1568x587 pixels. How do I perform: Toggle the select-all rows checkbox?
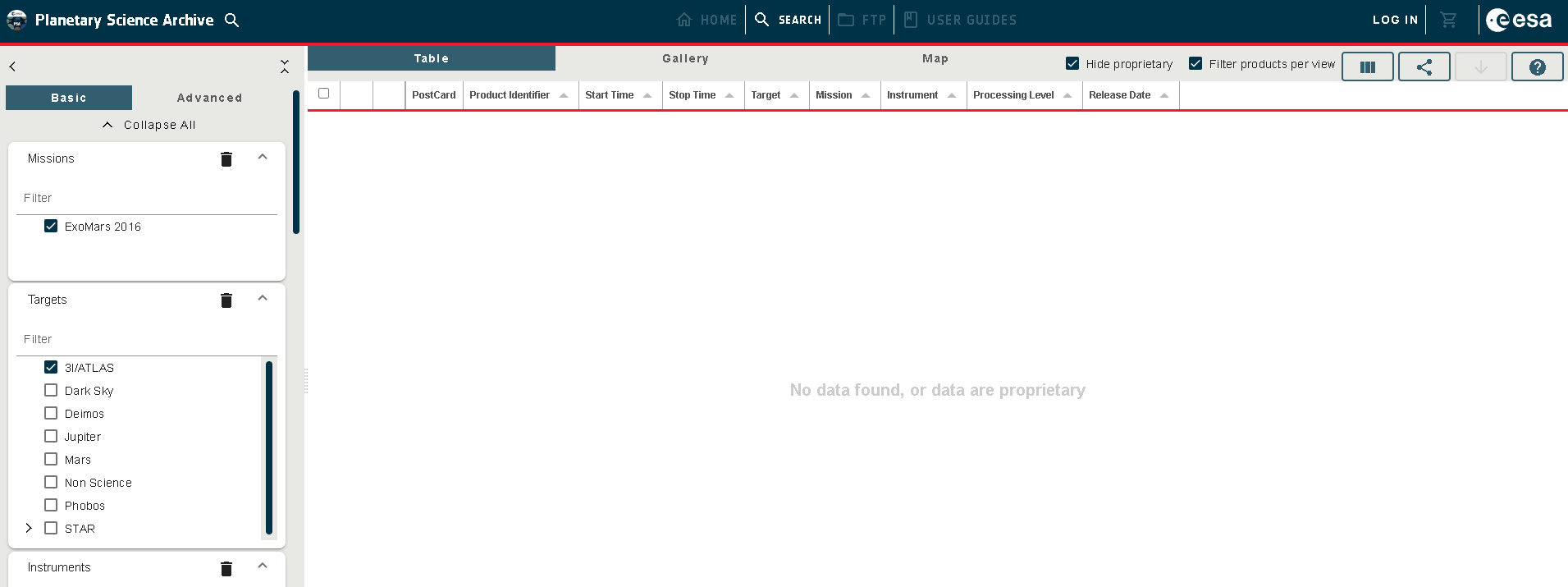tap(323, 94)
